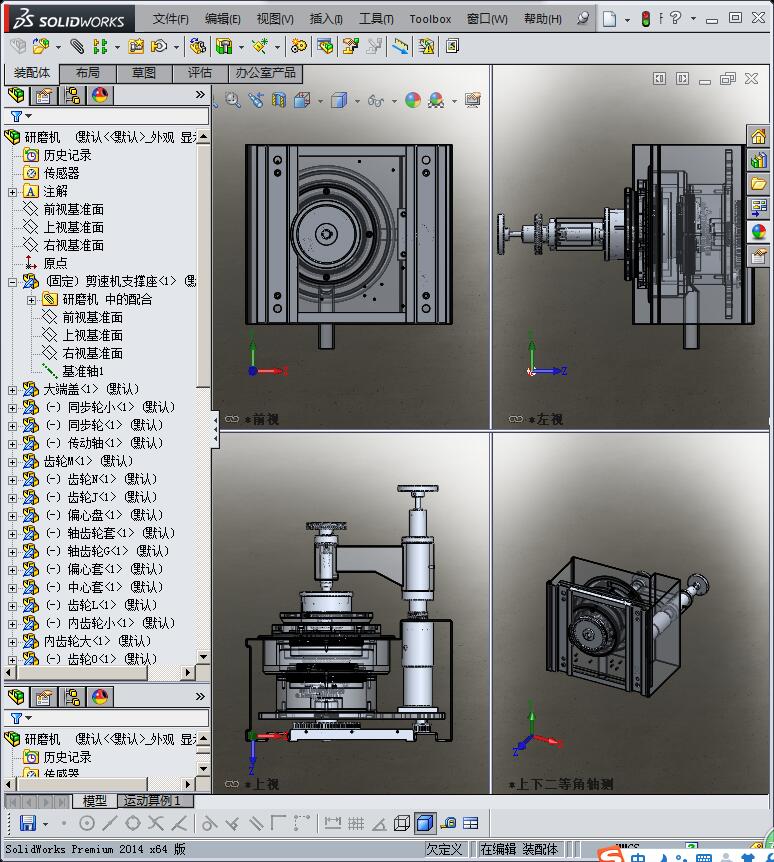Image resolution: width=774 pixels, height=862 pixels.
Task: Click the 欠定义 status bar field
Action: coord(445,849)
